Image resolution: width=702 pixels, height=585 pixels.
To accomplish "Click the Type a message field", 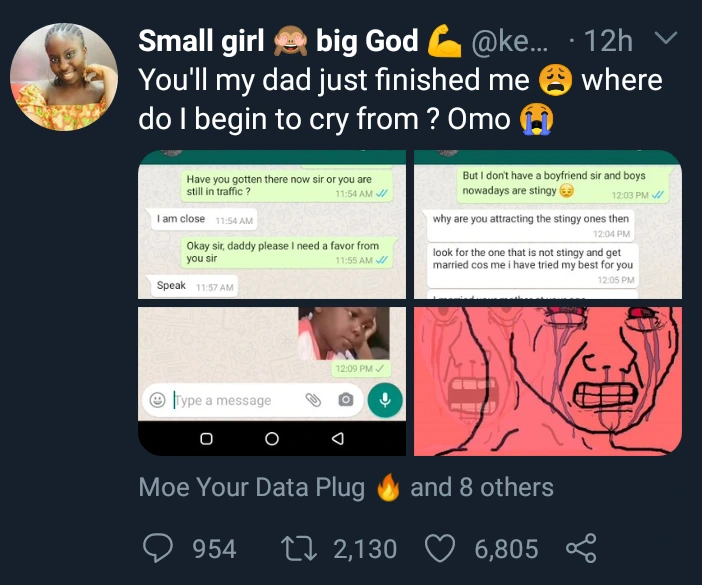I will pyautogui.click(x=232, y=400).
